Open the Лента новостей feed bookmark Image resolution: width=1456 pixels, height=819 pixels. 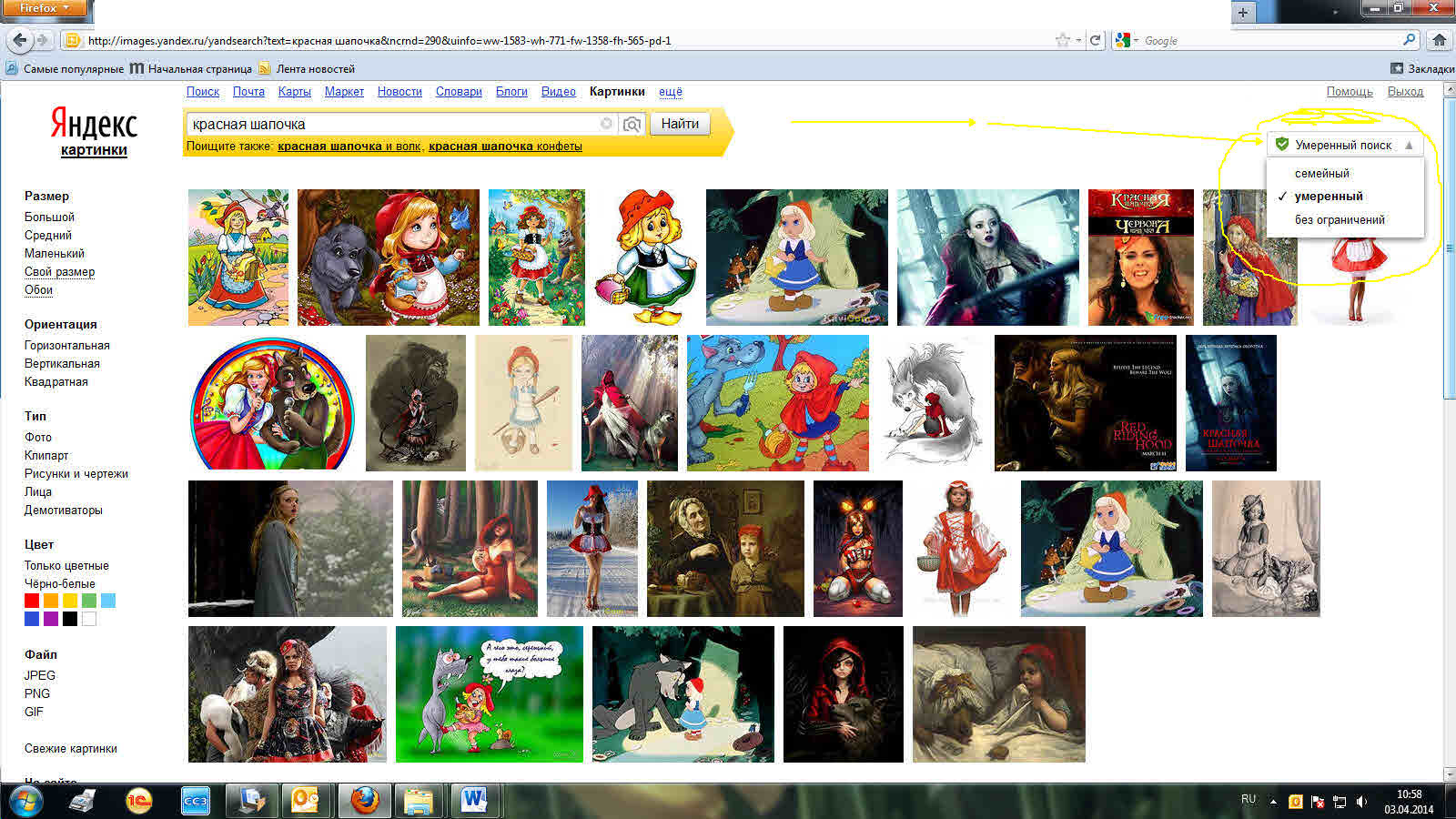click(x=307, y=68)
